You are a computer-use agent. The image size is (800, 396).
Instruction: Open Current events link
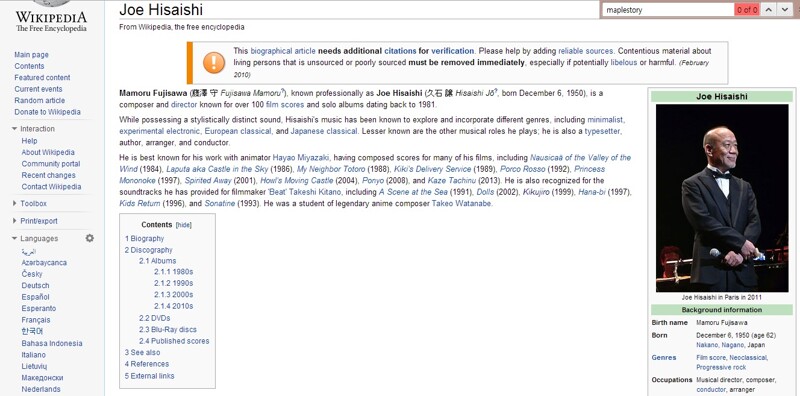click(38, 89)
